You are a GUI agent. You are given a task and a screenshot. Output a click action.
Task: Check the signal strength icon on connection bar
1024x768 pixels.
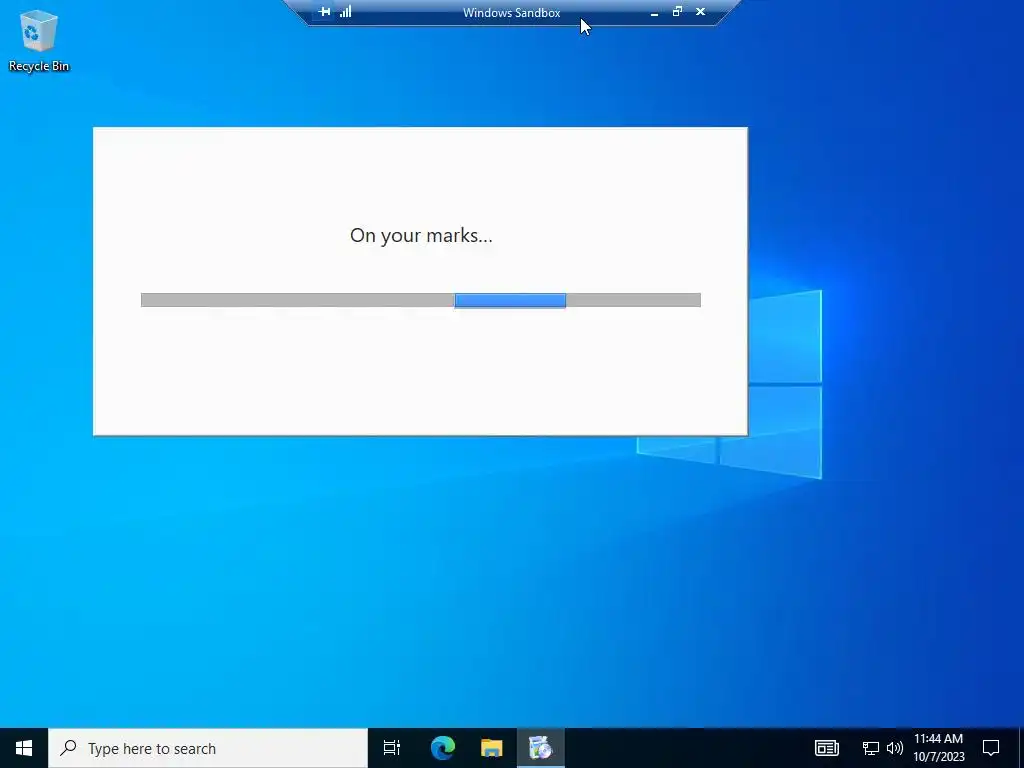345,12
